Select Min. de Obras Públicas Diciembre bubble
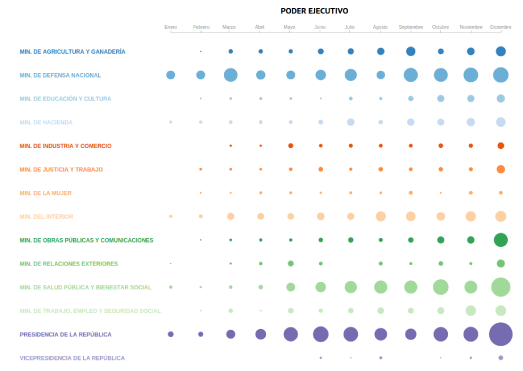 (501, 240)
